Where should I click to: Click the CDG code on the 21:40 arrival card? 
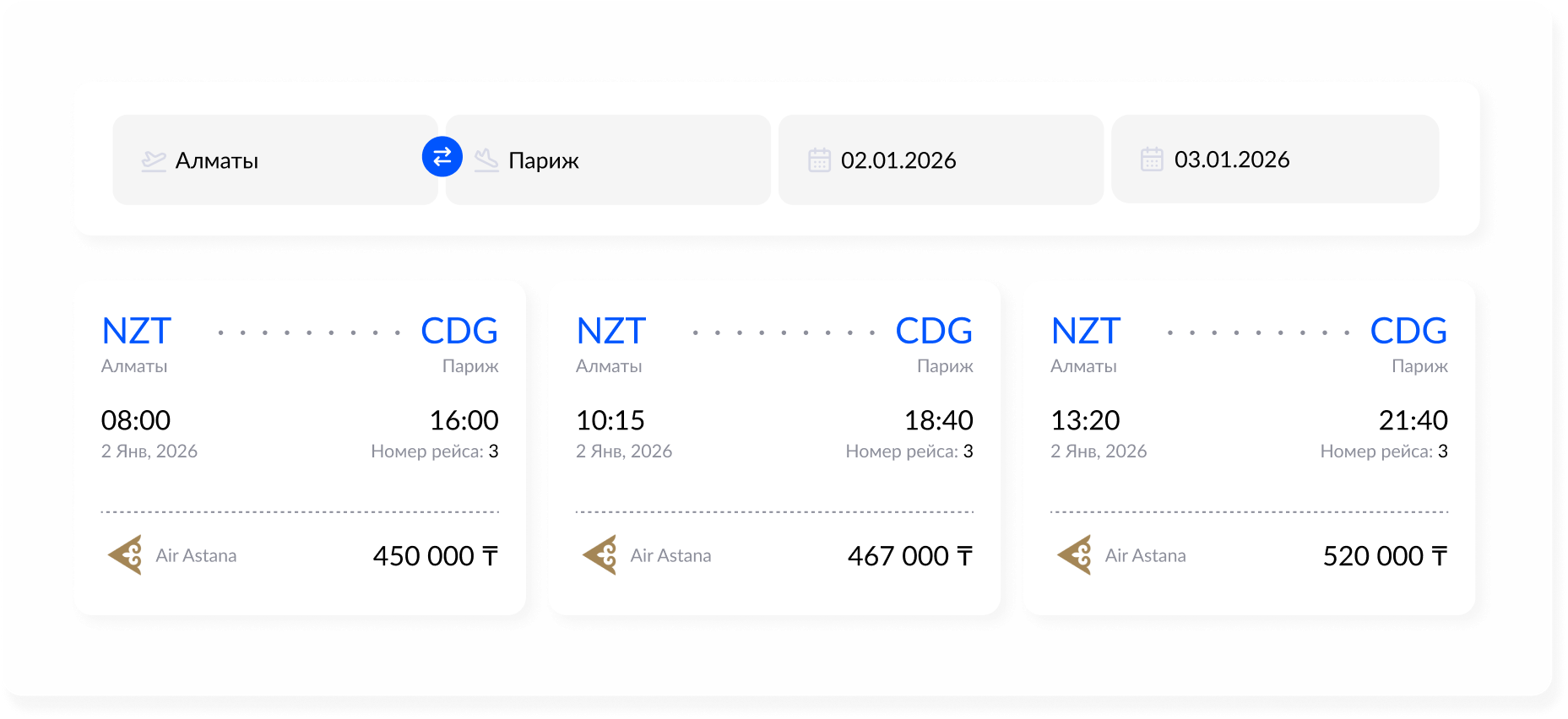(1408, 331)
